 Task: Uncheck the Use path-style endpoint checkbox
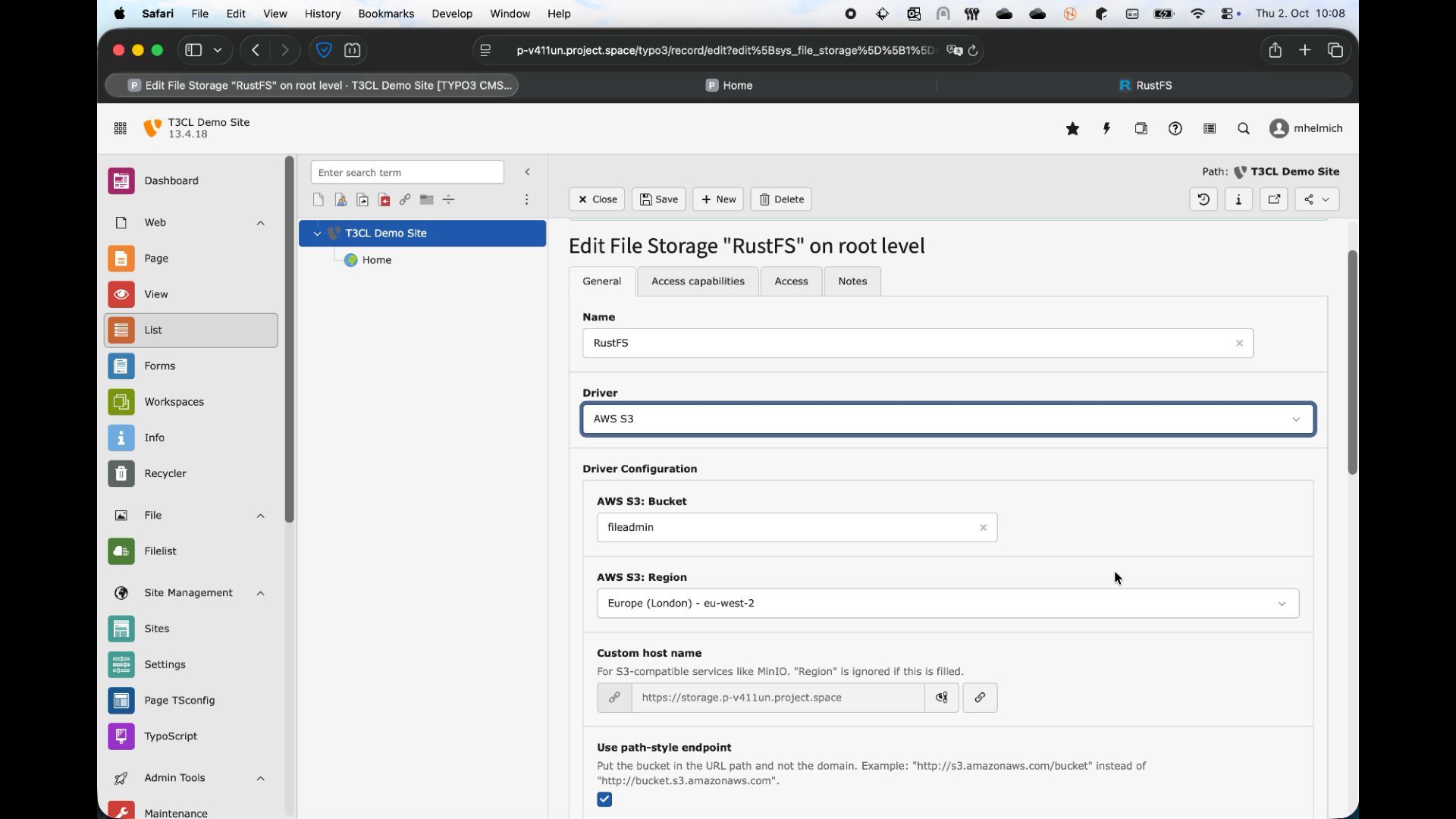coord(604,799)
